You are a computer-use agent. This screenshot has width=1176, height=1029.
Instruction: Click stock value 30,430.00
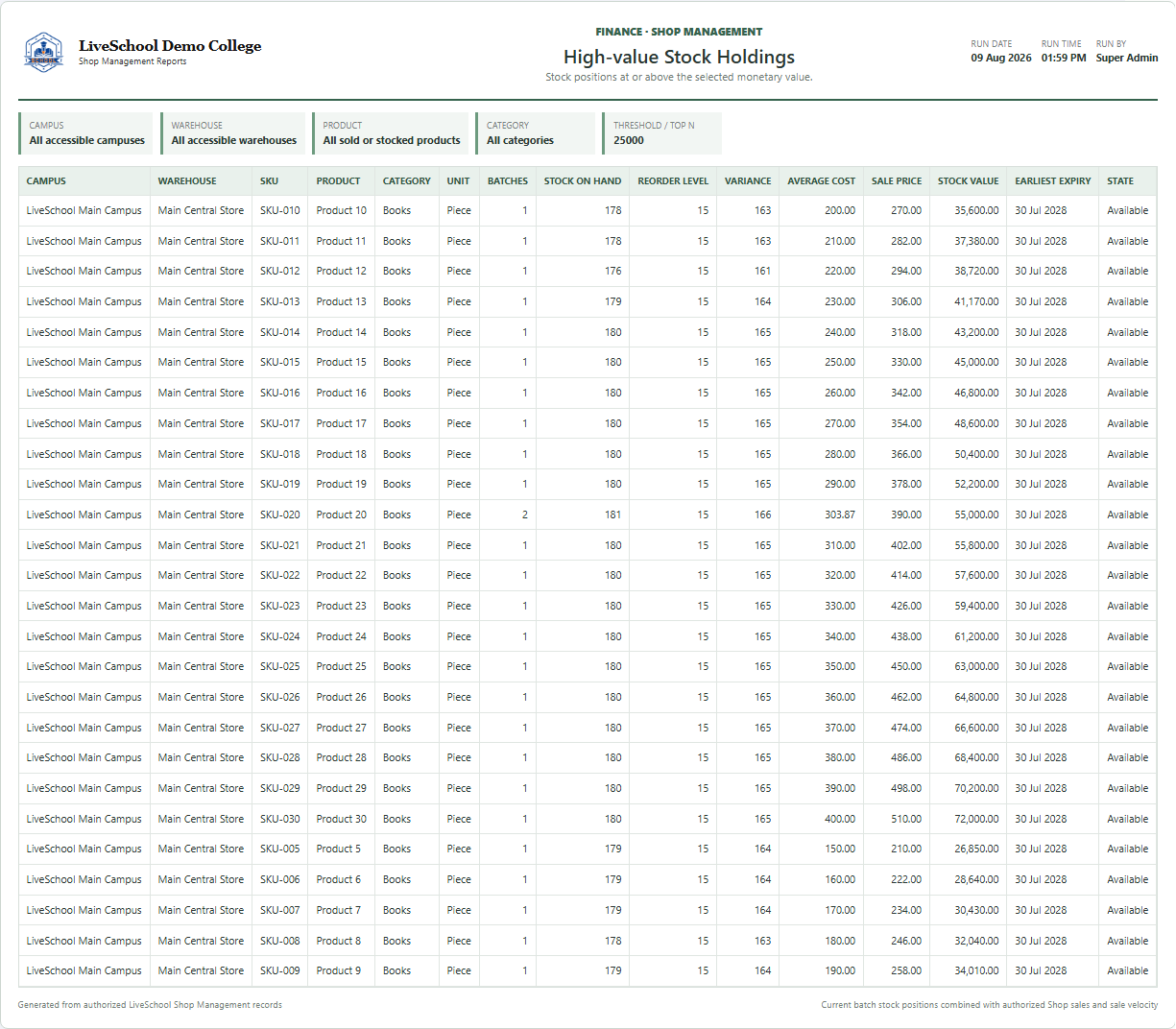click(976, 910)
